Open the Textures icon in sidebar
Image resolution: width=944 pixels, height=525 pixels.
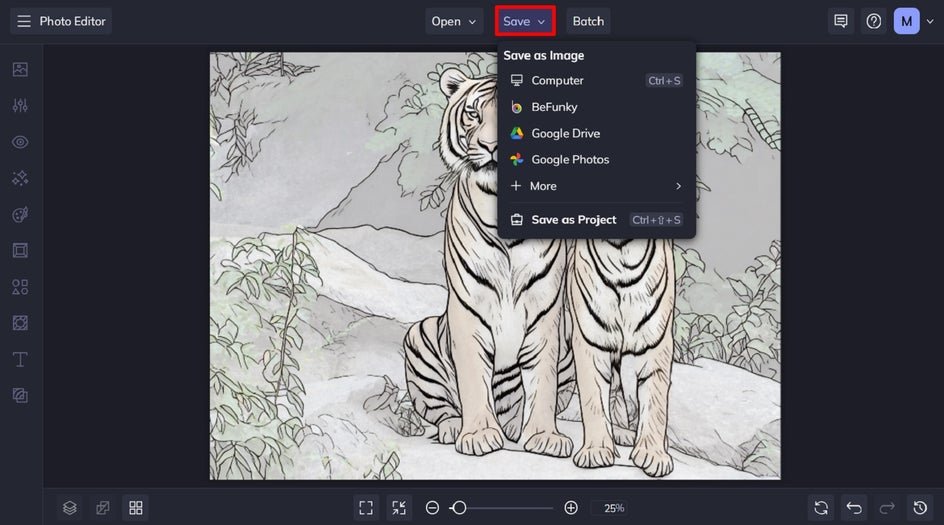20,396
